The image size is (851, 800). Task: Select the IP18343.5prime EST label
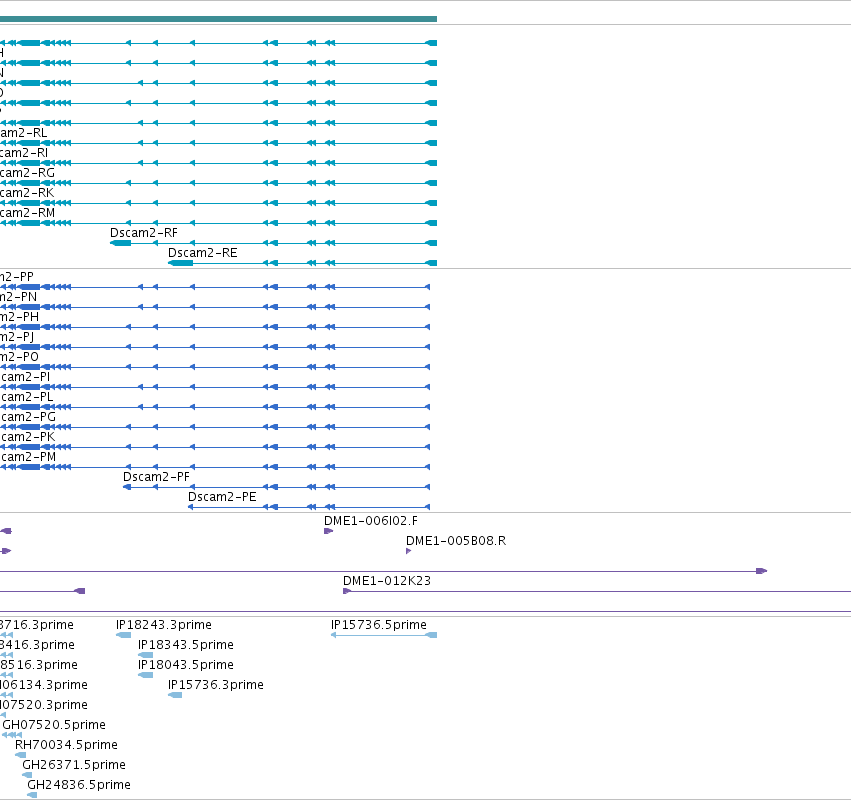[x=186, y=645]
